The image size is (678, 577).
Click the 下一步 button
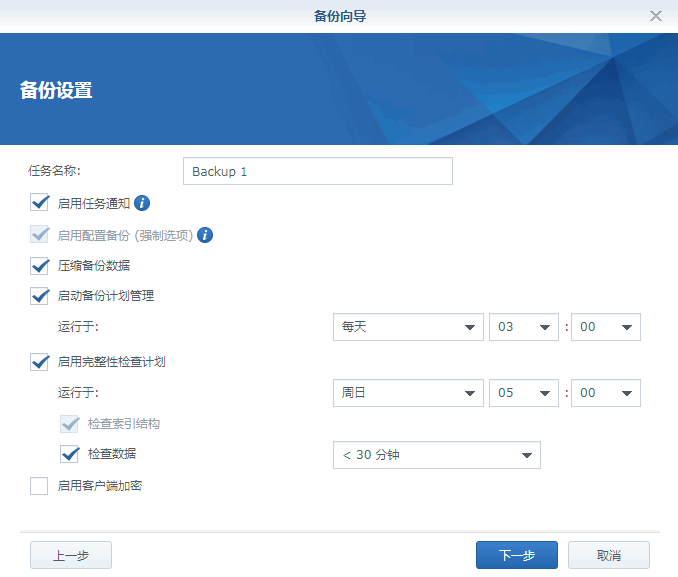[x=517, y=555]
